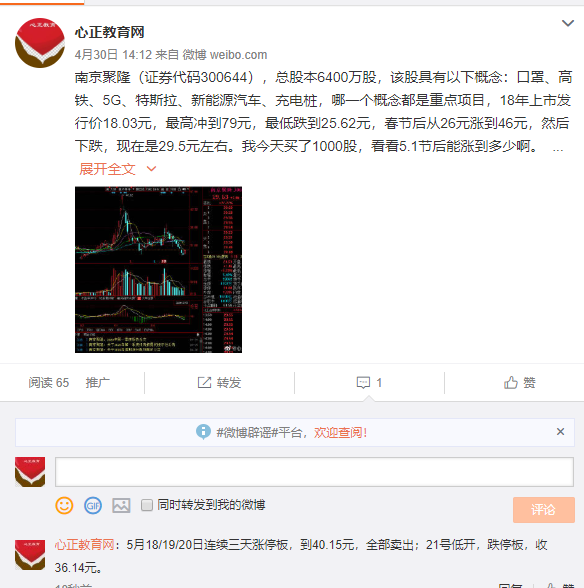Open the post options chevron menu
Viewport: 584px width, 588px height.
(567, 23)
